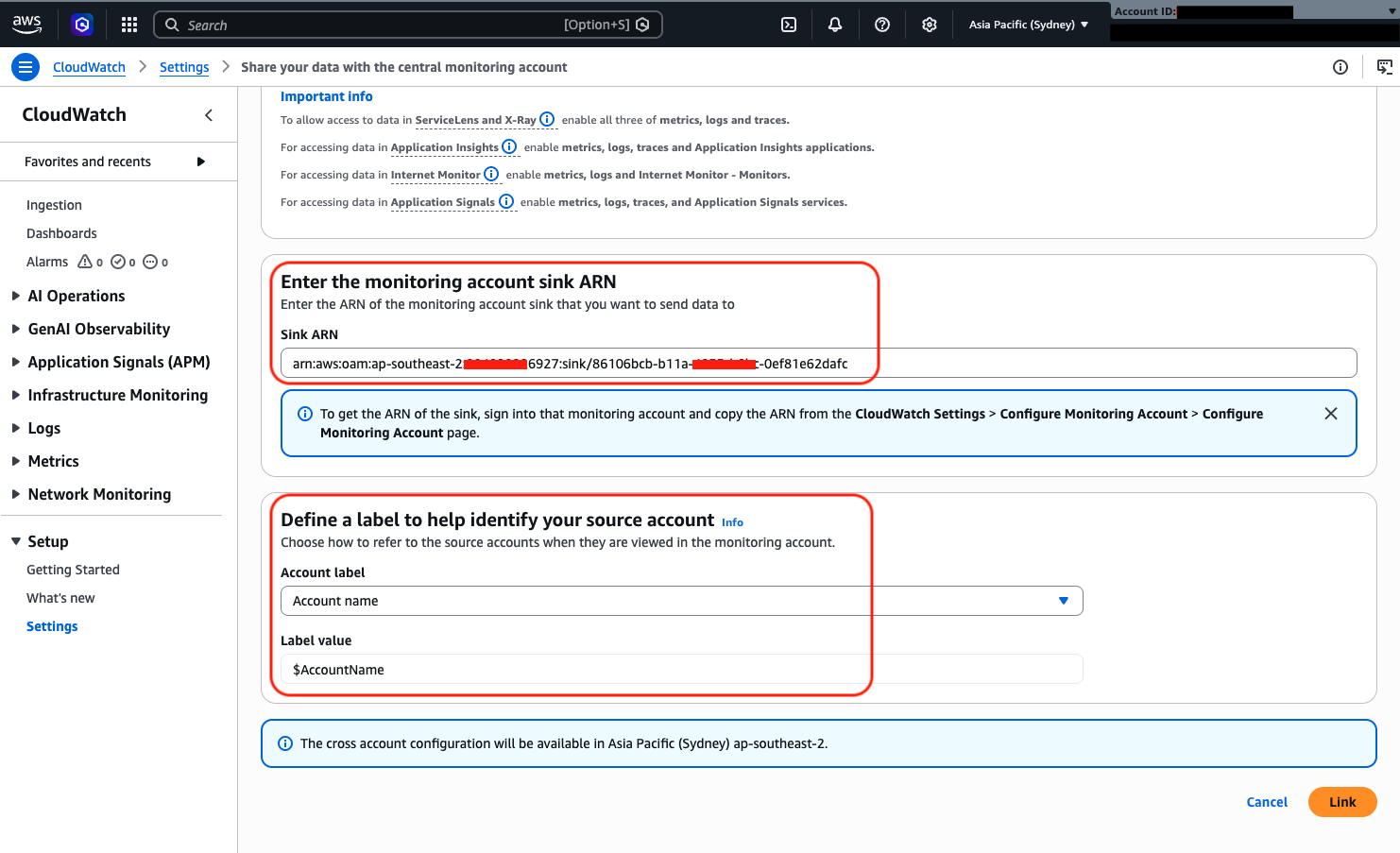Expand the Logs section
The height and width of the screenshot is (853, 1400).
[16, 428]
